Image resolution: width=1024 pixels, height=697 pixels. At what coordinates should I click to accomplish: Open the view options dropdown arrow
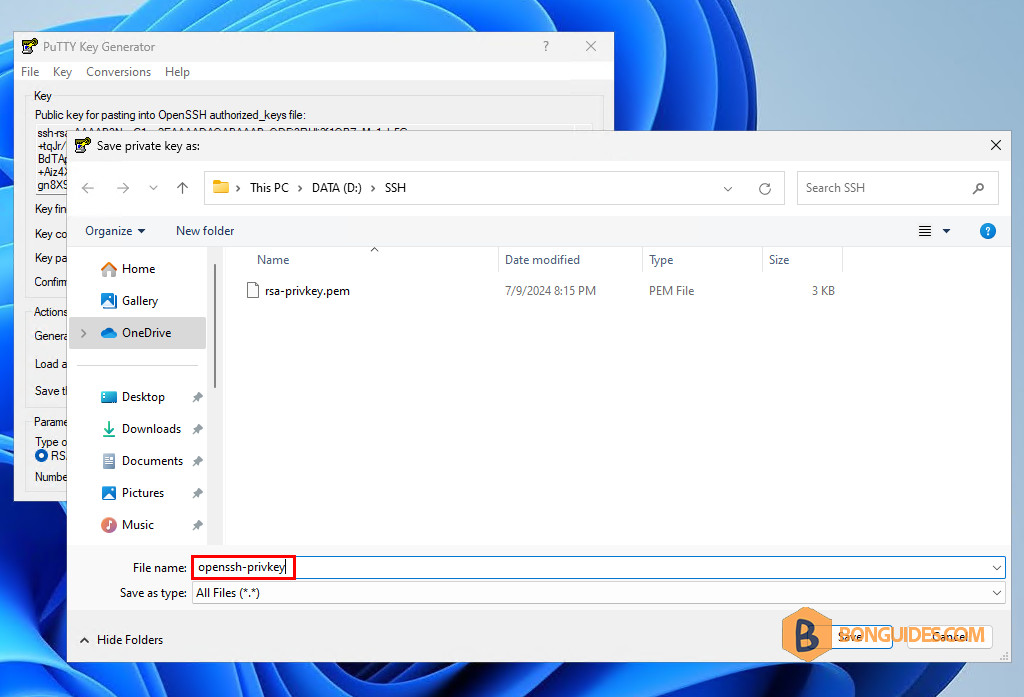tap(946, 231)
